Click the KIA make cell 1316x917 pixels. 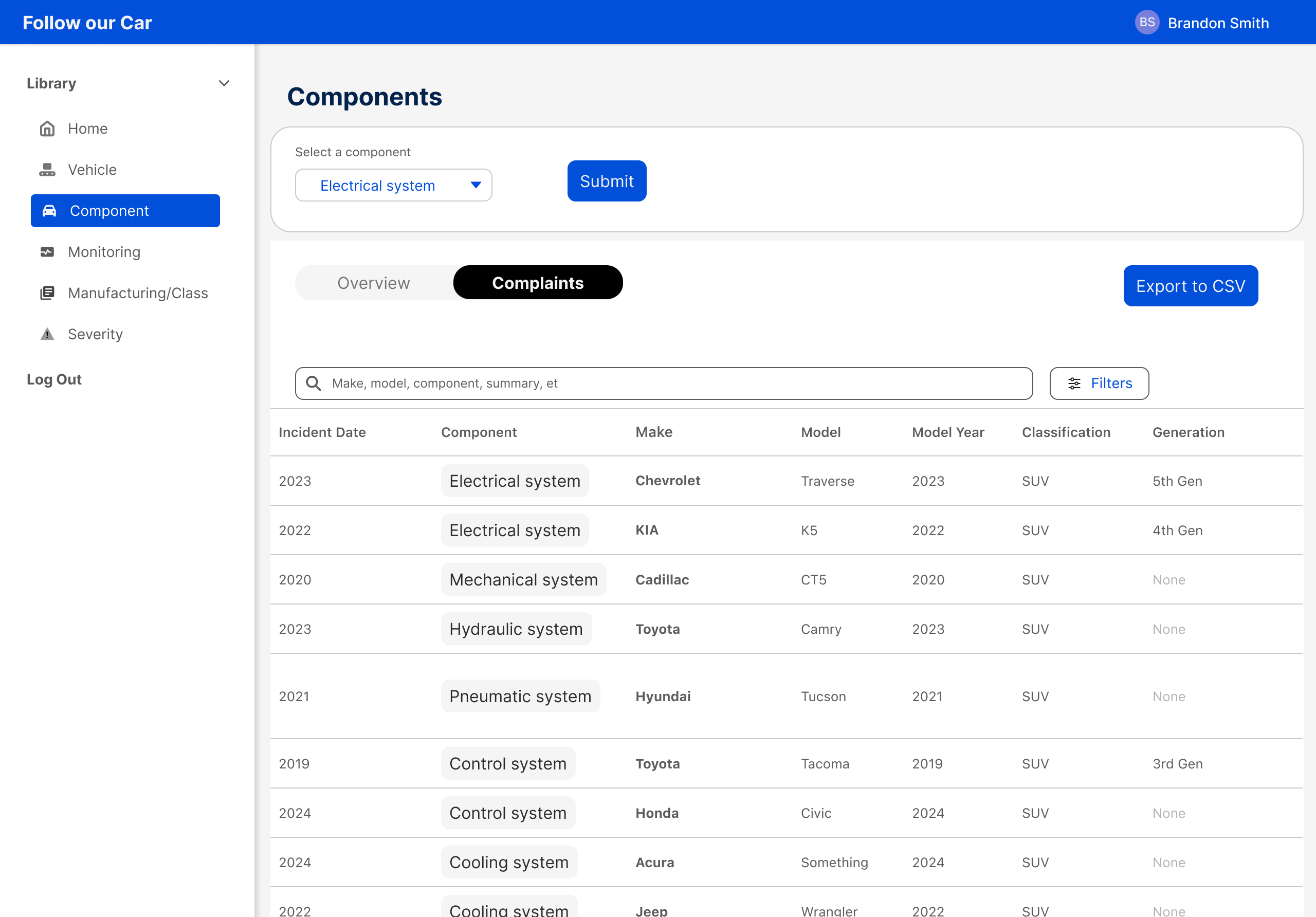(647, 530)
